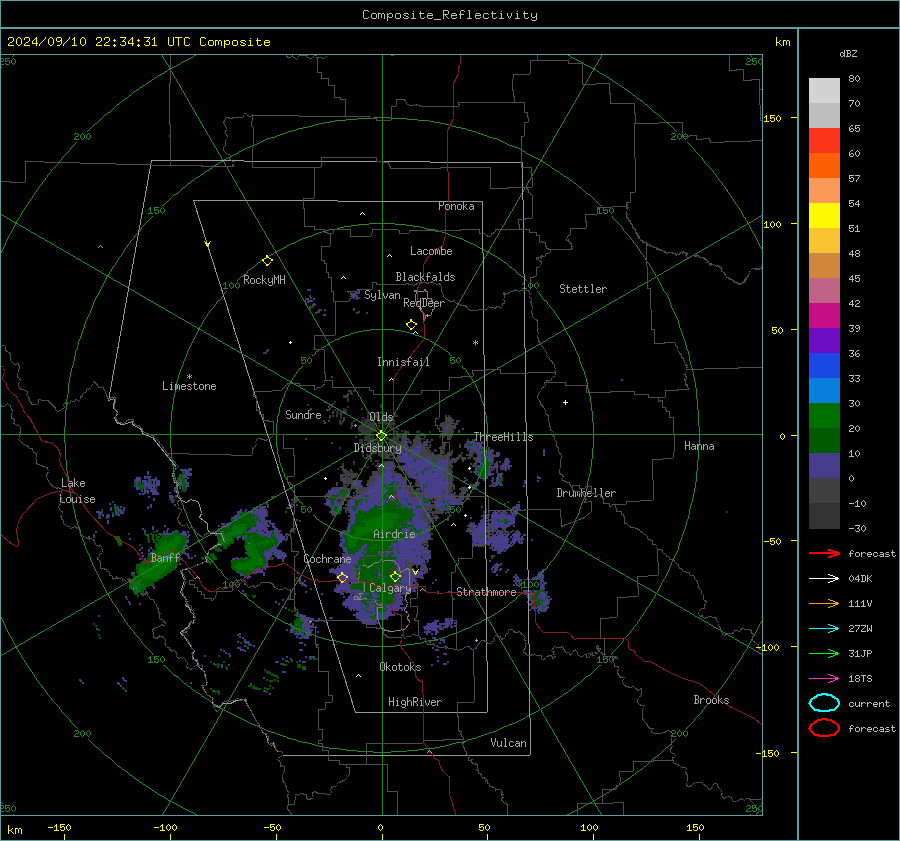
Task: Choose the dark green 10-20 dBZ swatch
Action: point(824,441)
